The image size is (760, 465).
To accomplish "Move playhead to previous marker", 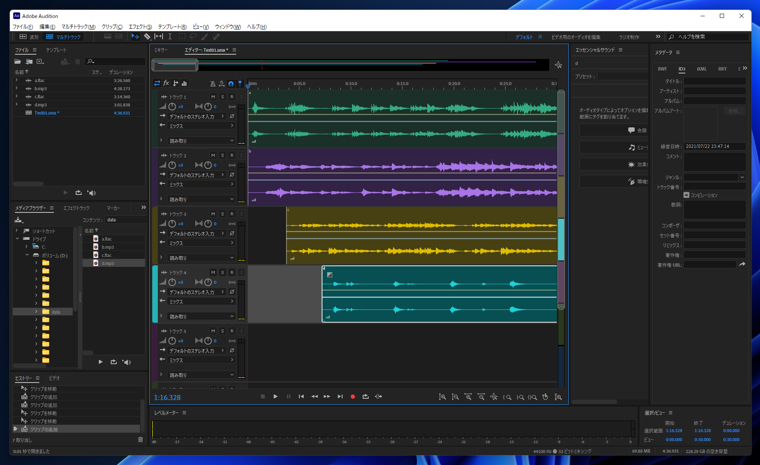I will click(301, 397).
